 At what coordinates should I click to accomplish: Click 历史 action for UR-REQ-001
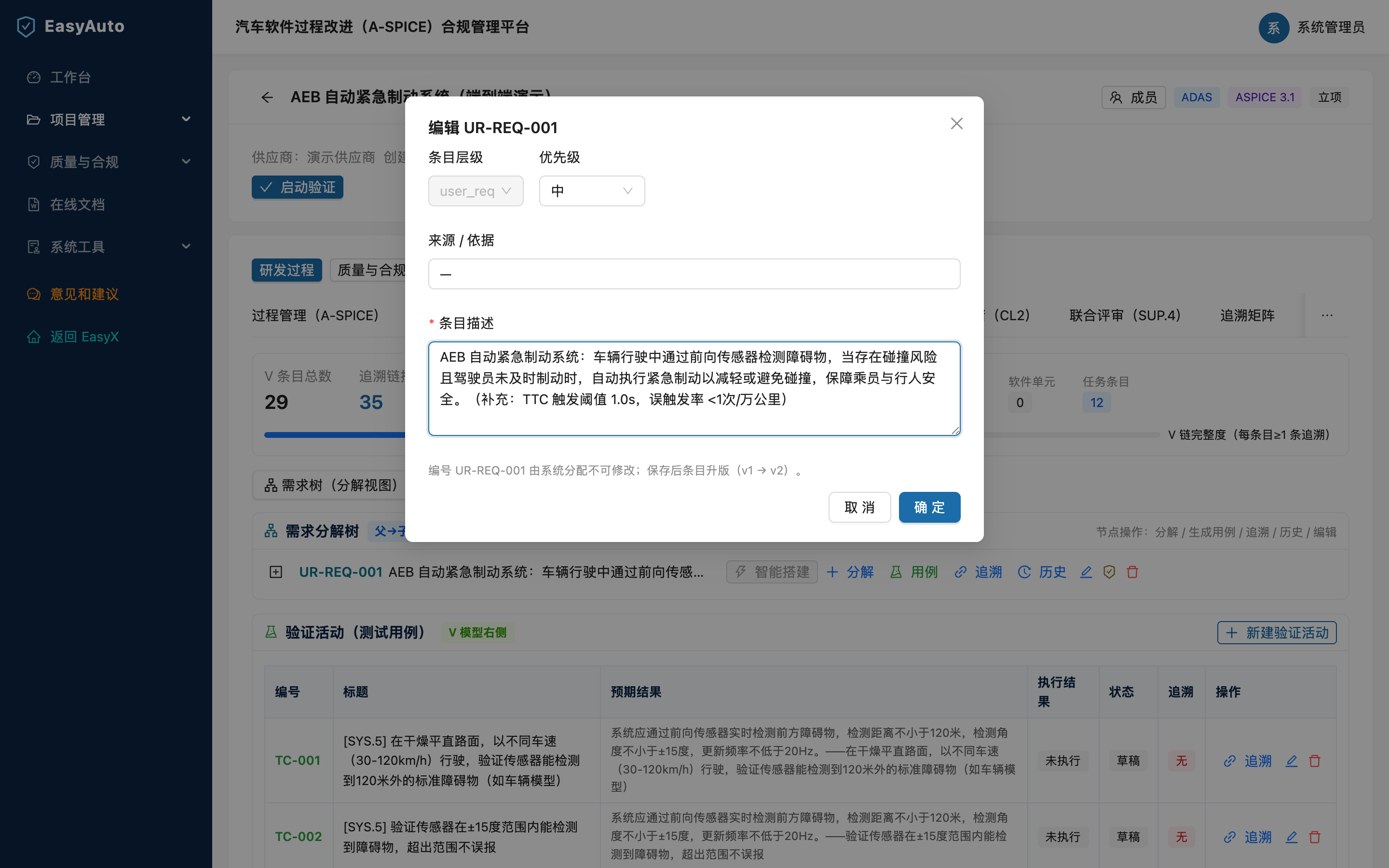click(x=1042, y=572)
